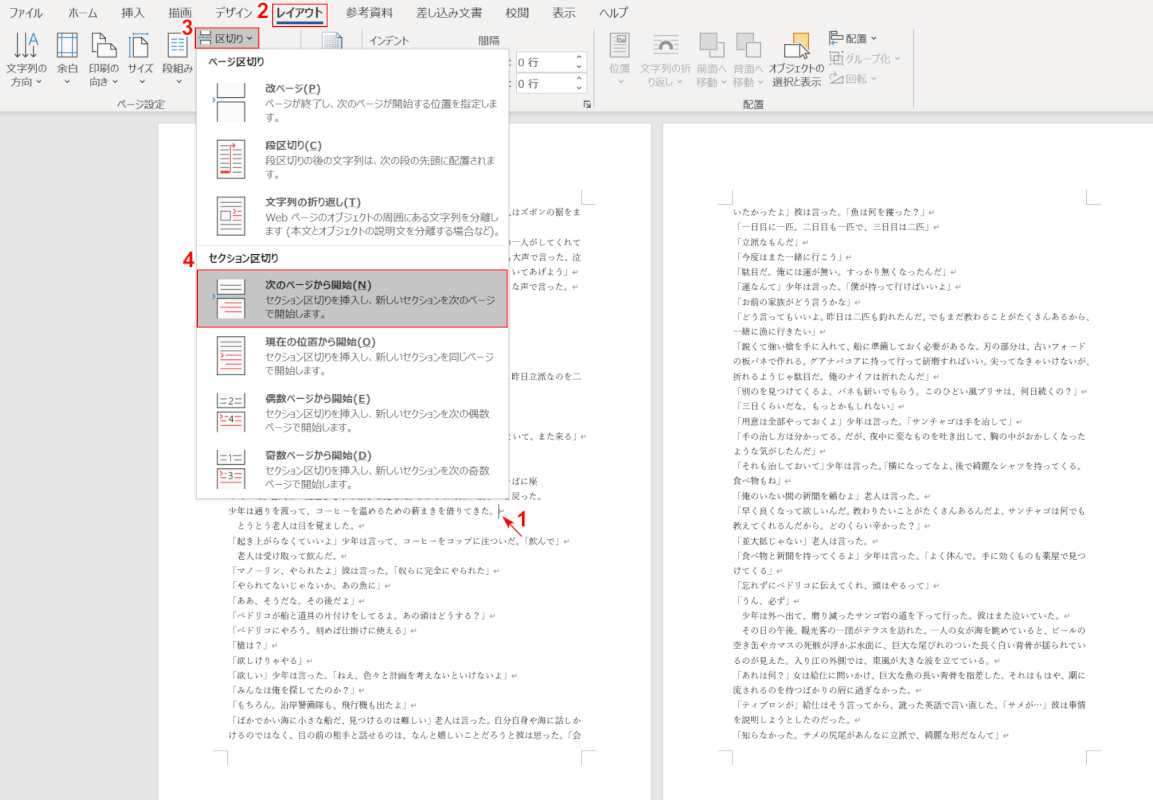Viewport: 1153px width, 800px height.
Task: Insert section break 現在の位置から開始
Action: pos(352,355)
